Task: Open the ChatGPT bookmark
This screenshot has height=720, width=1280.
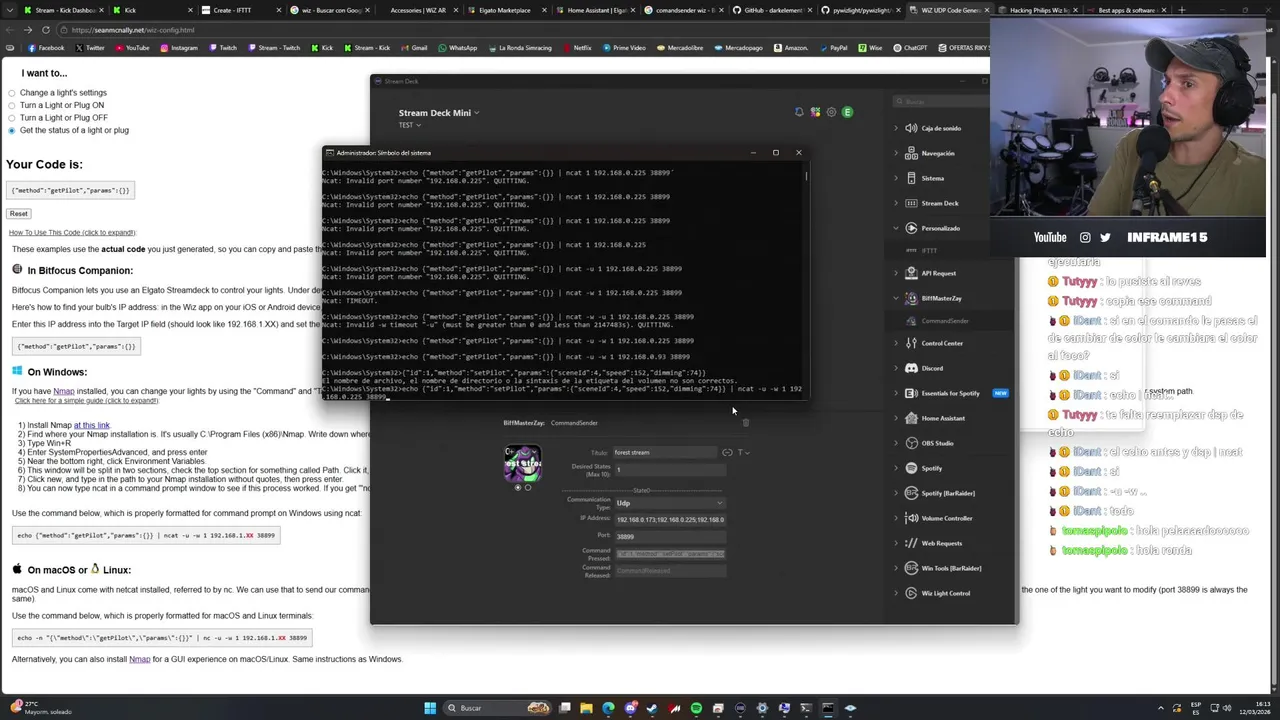Action: 911,48
